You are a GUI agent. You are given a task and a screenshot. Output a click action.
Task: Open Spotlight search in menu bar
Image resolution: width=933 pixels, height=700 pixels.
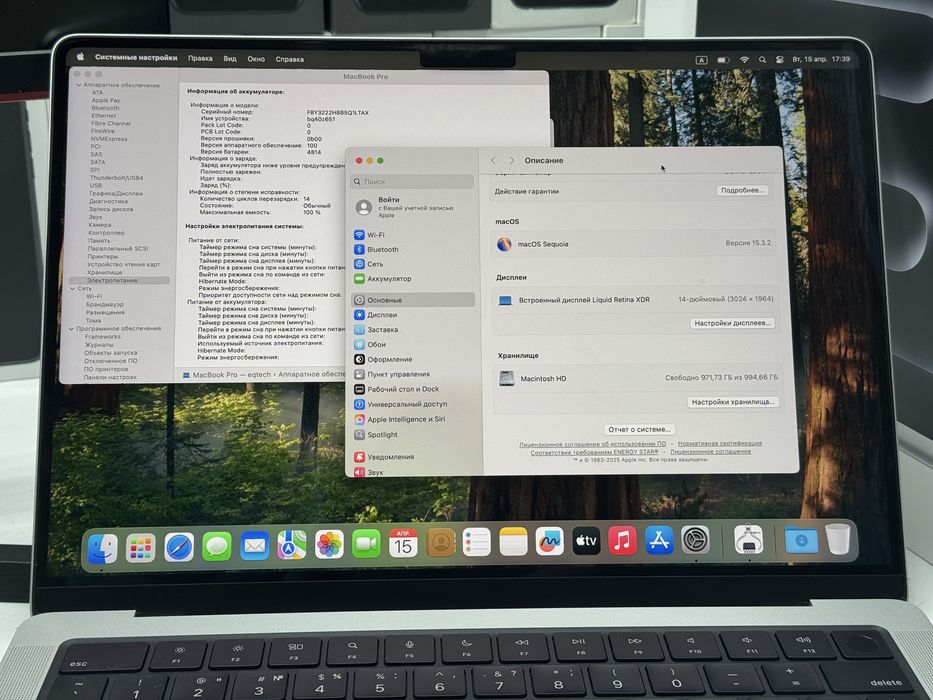[x=762, y=60]
